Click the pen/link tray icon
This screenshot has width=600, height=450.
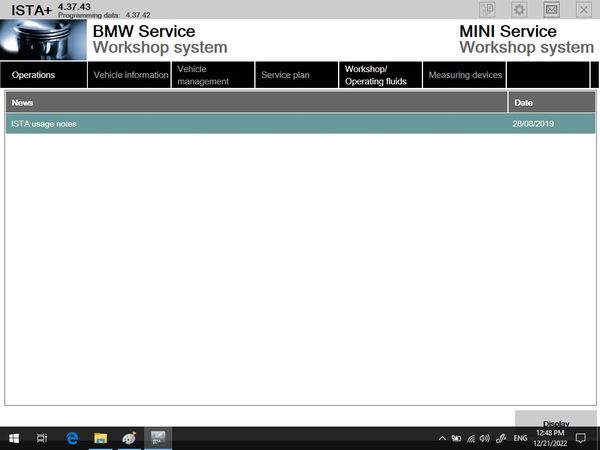point(501,438)
